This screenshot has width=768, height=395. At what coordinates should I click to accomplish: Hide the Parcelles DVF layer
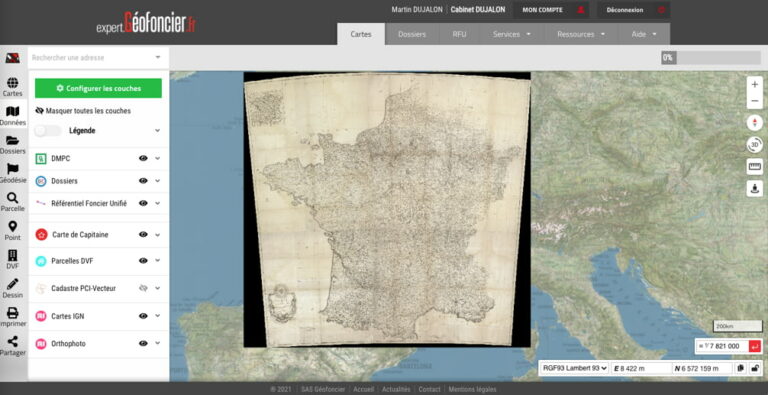[x=143, y=261]
